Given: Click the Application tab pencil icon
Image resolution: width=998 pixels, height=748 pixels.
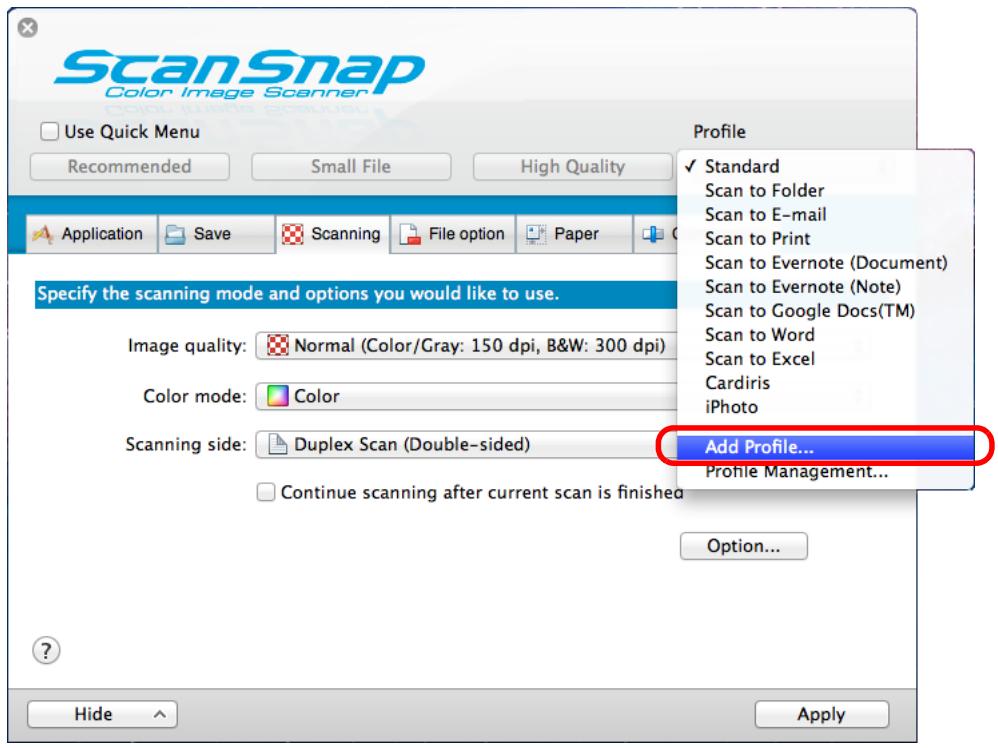Looking at the screenshot, I should point(43,234).
